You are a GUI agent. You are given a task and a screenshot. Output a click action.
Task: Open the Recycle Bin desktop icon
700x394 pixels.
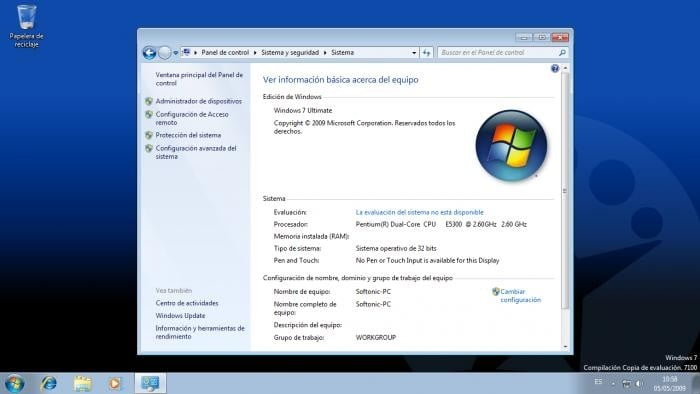click(26, 26)
